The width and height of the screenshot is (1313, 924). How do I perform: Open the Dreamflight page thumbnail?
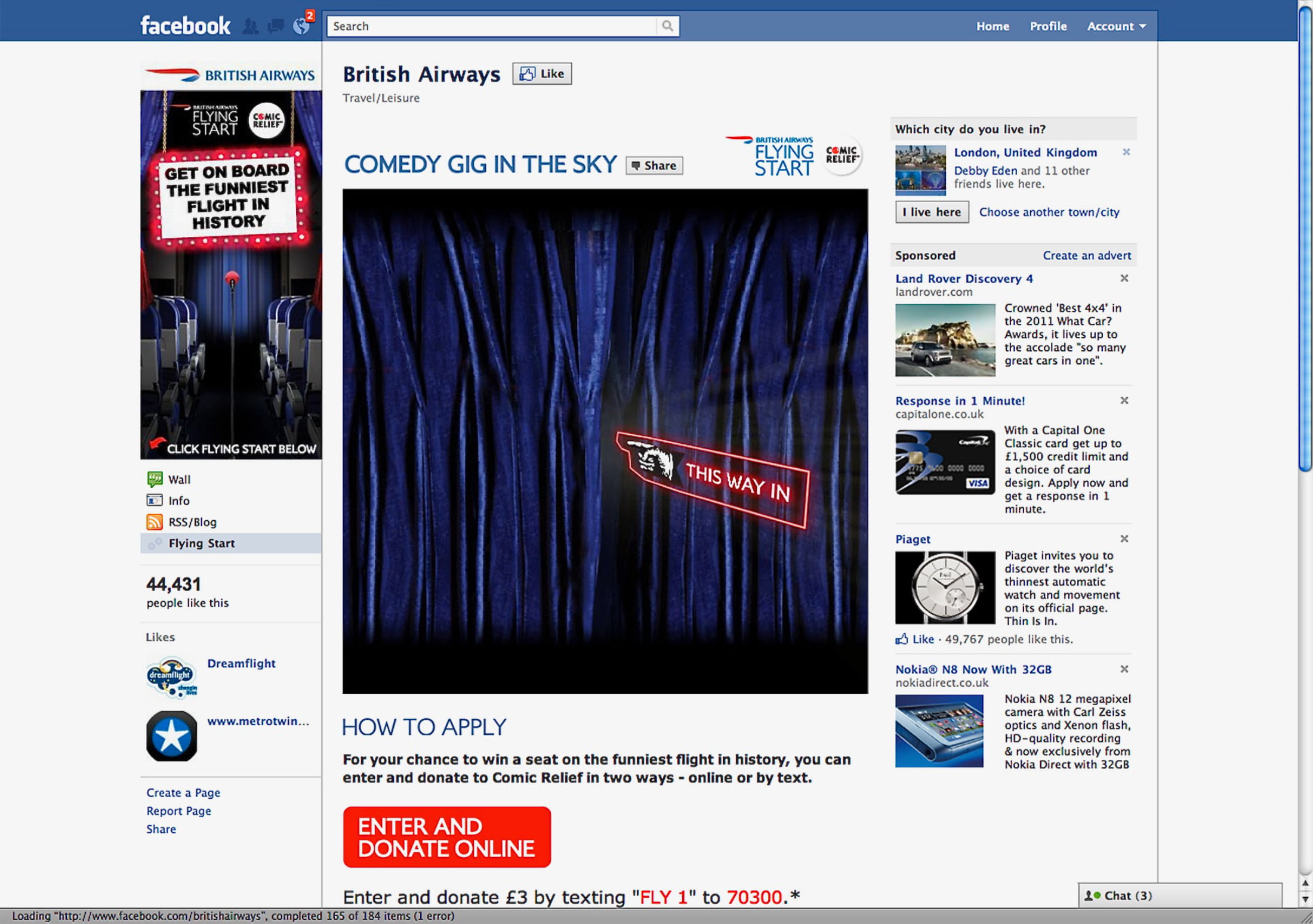171,677
